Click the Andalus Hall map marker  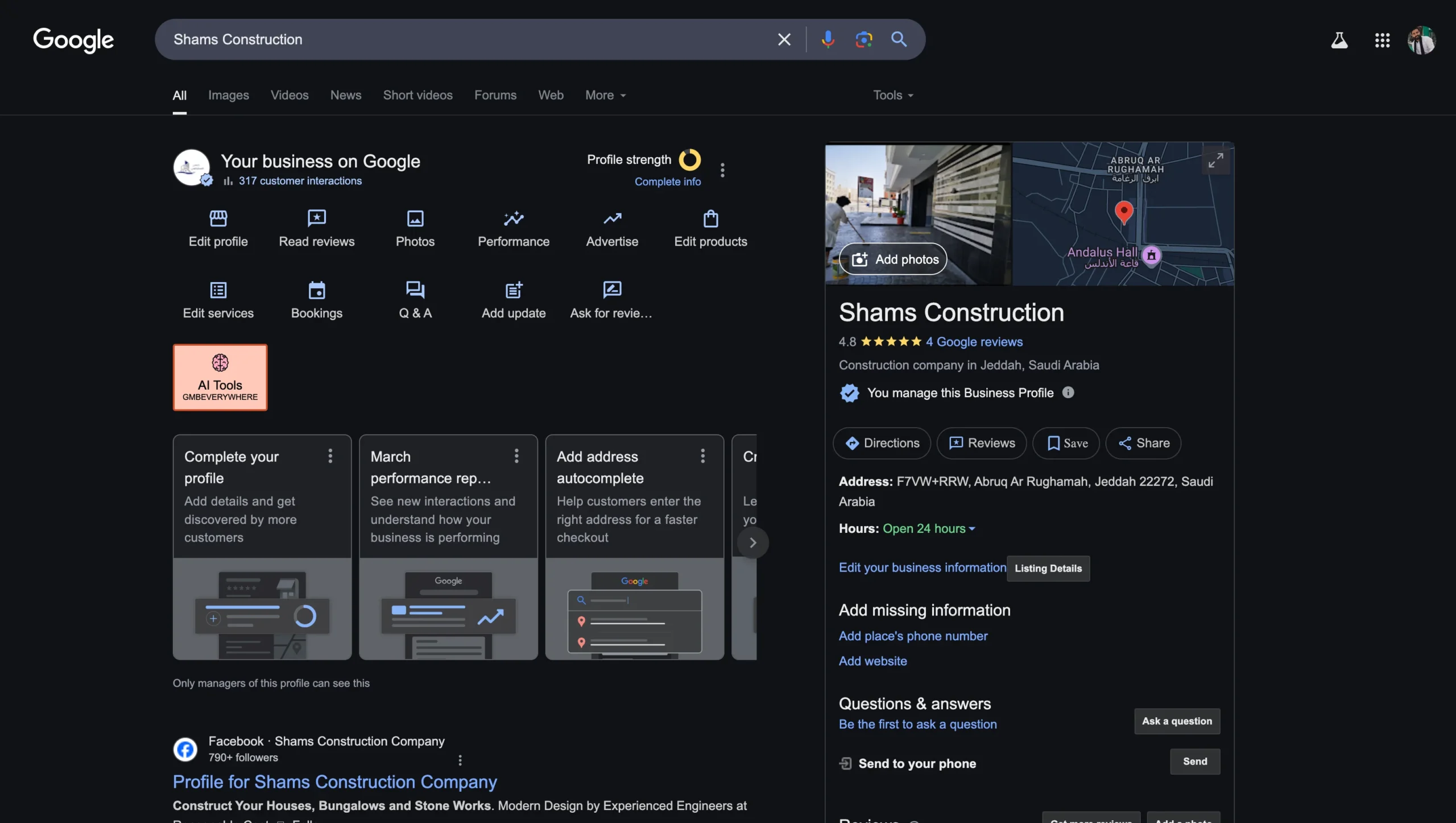1151,256
